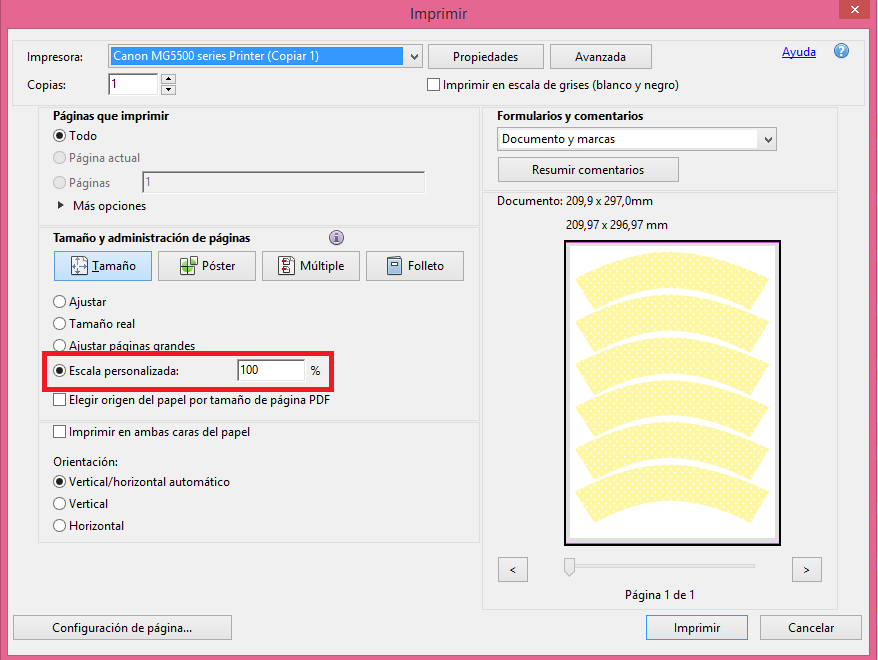
Task: Click the page preview slider handle
Action: 569,567
